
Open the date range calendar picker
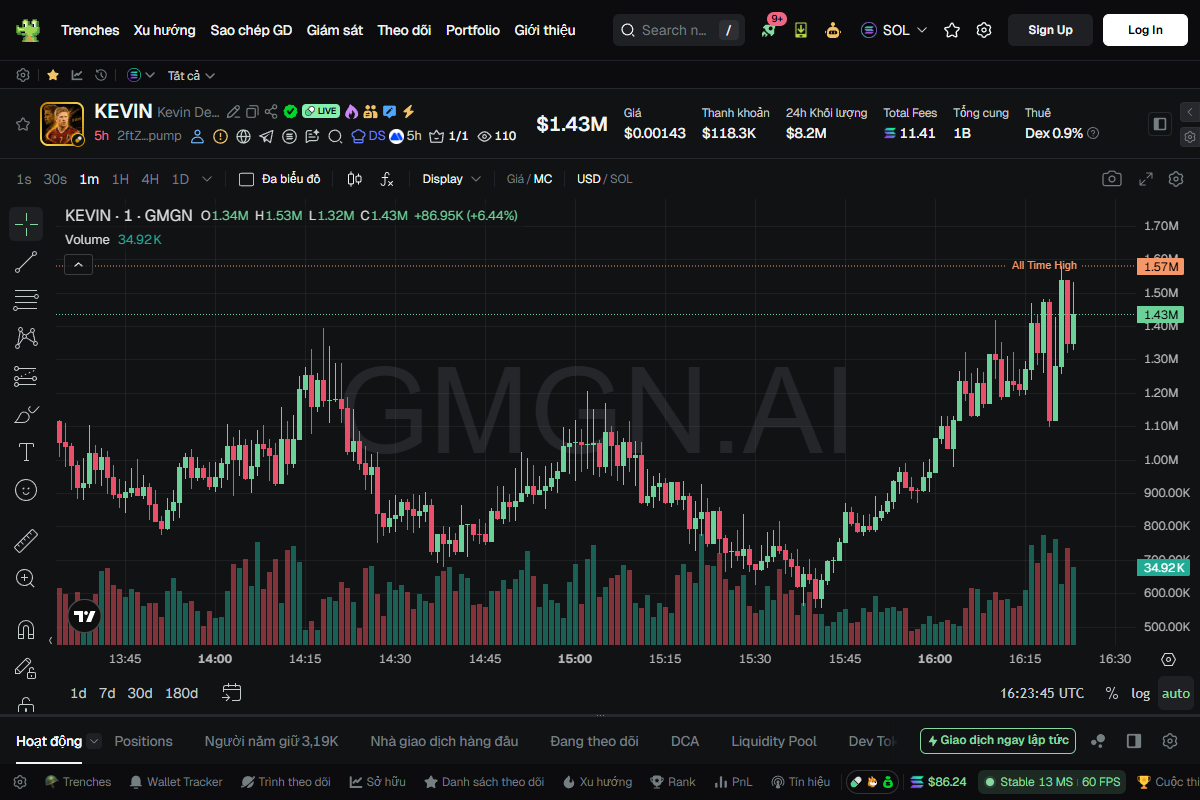[232, 692]
